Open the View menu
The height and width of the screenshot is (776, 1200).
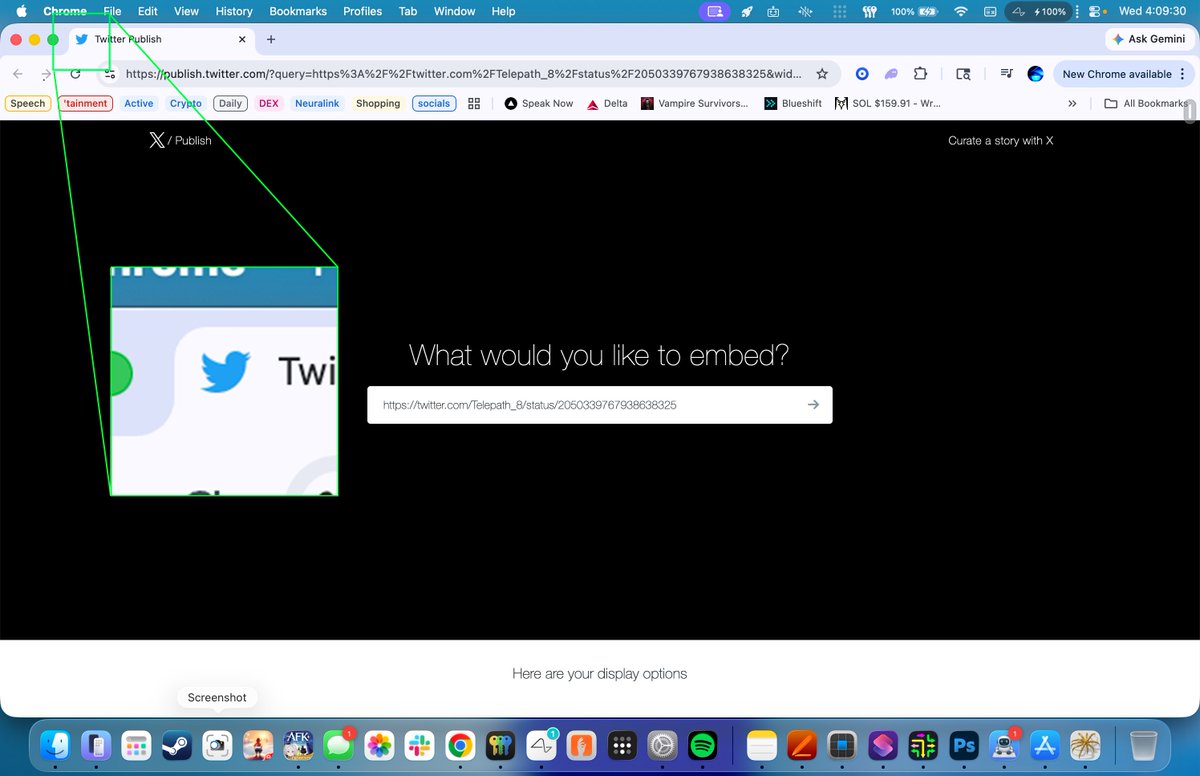pyautogui.click(x=186, y=11)
